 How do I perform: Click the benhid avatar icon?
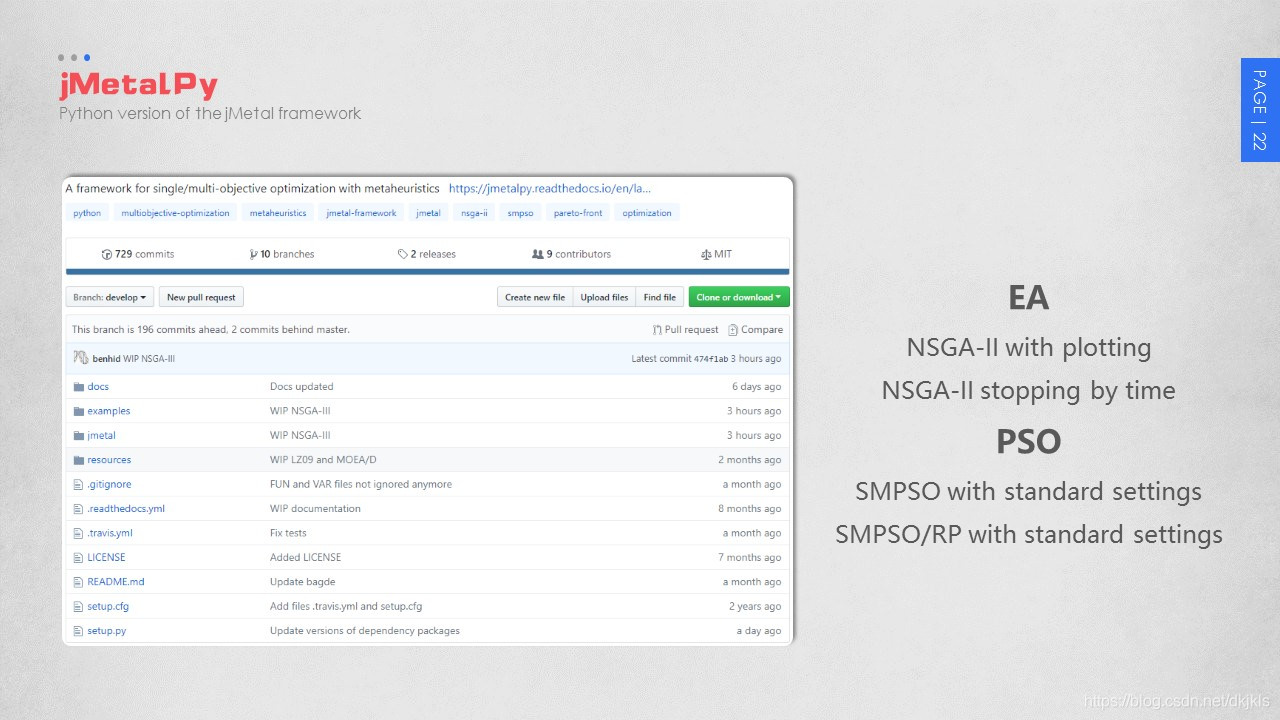81,358
